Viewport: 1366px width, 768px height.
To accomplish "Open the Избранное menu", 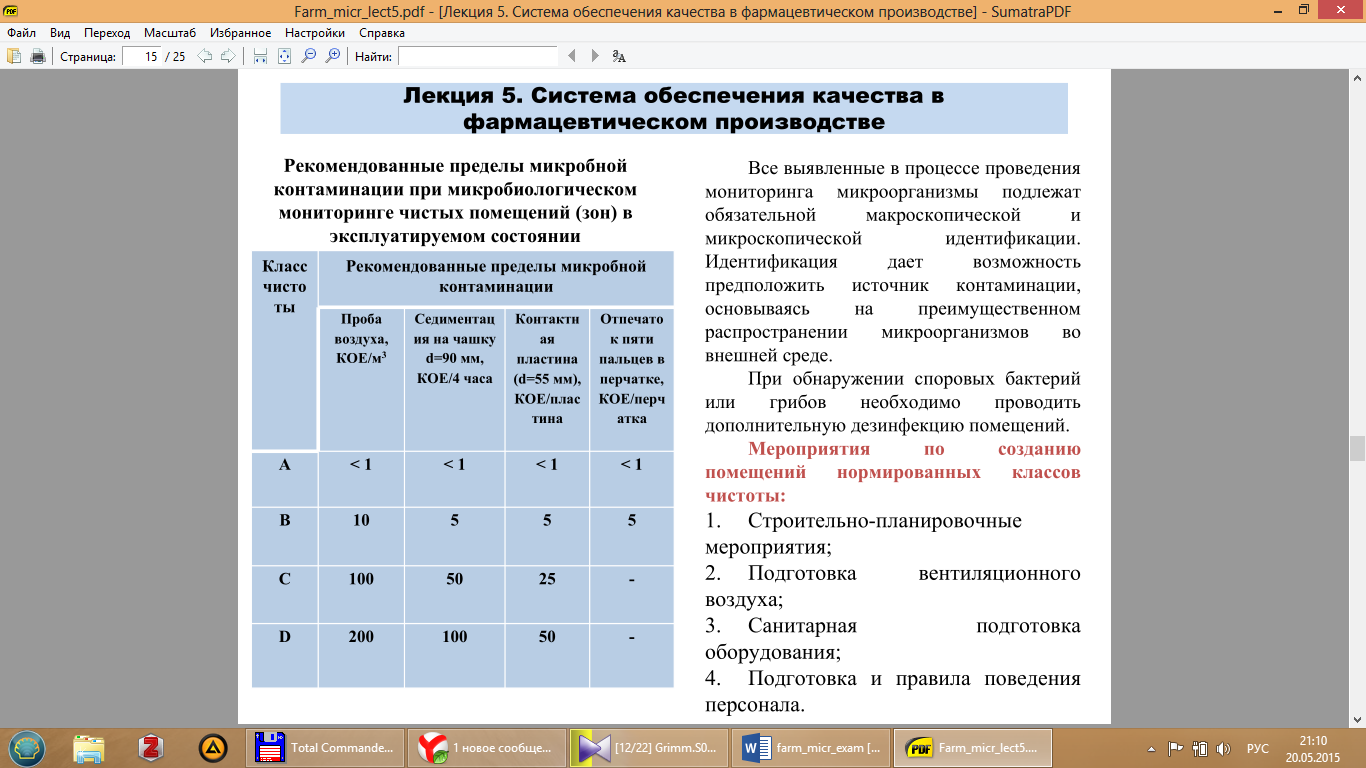I will tap(241, 33).
